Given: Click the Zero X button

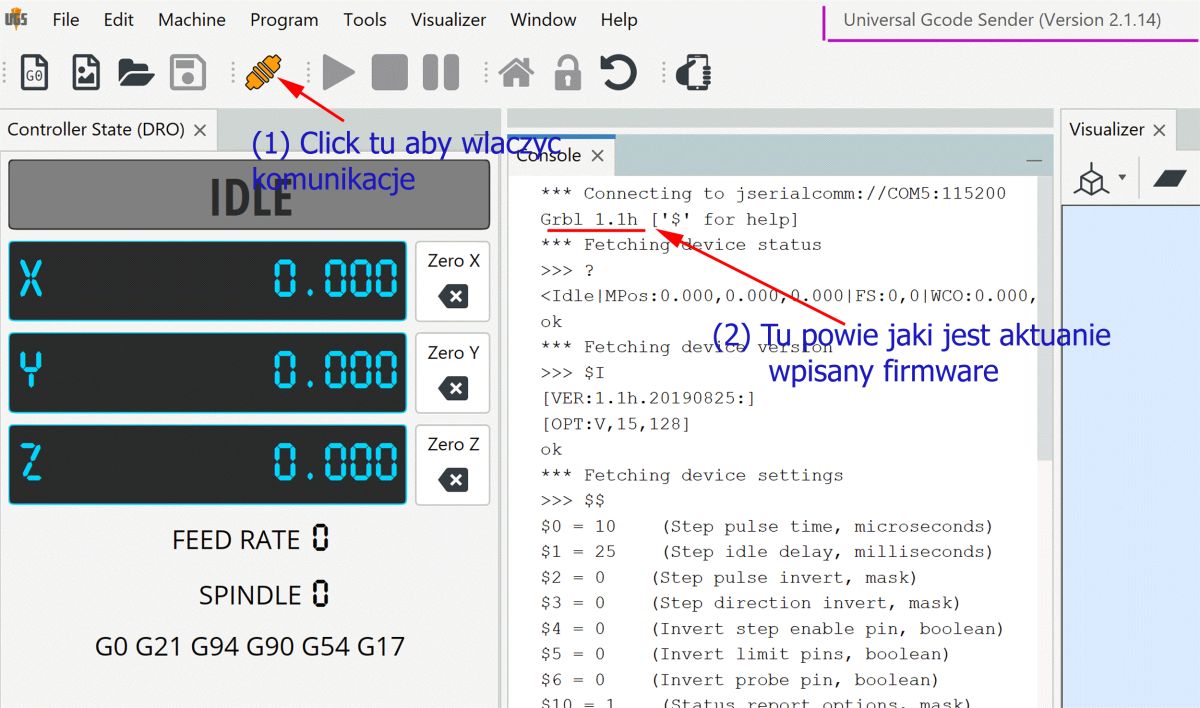Looking at the screenshot, I should 453,281.
